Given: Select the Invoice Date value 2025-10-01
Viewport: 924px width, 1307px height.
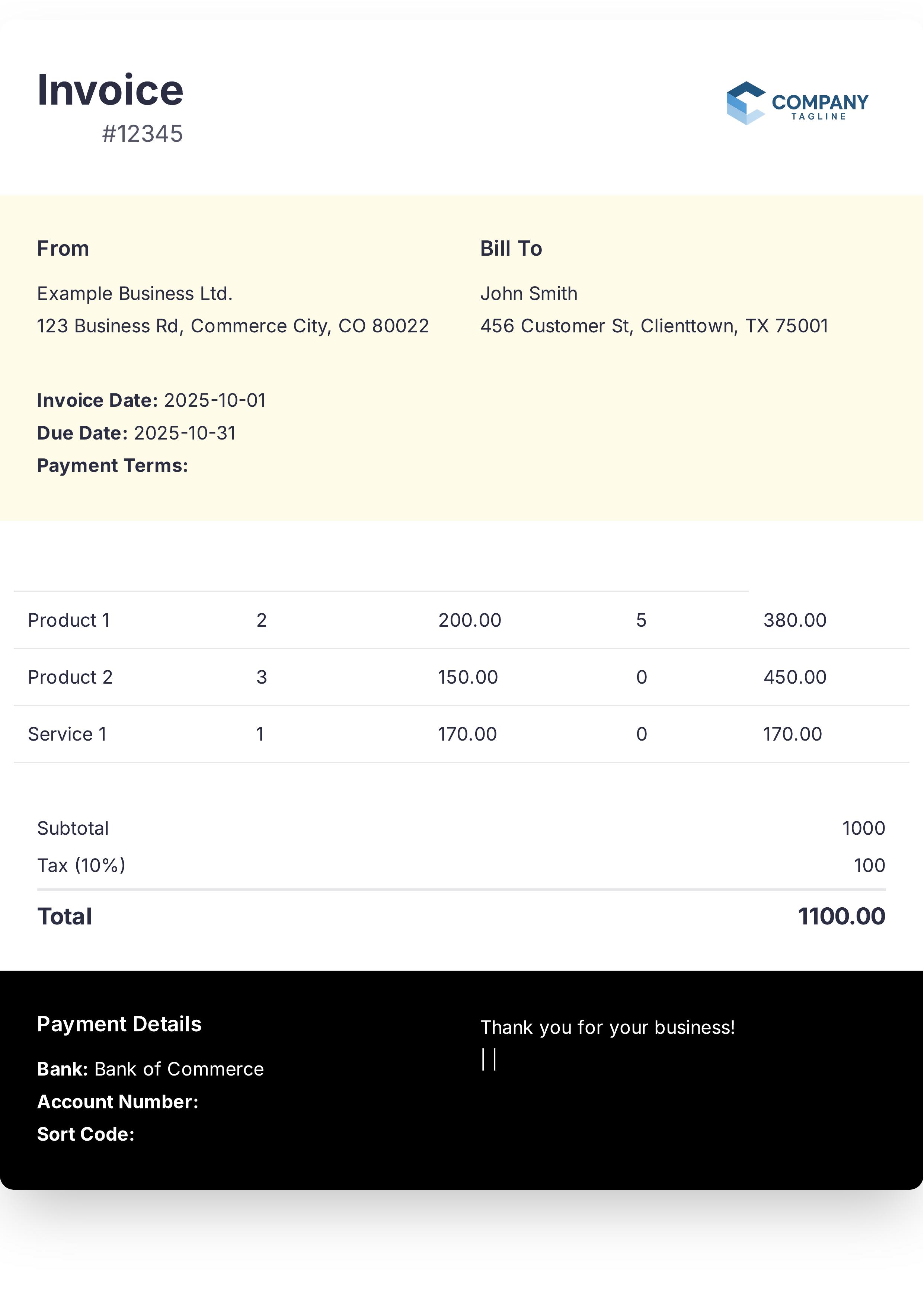Looking at the screenshot, I should [x=215, y=401].
